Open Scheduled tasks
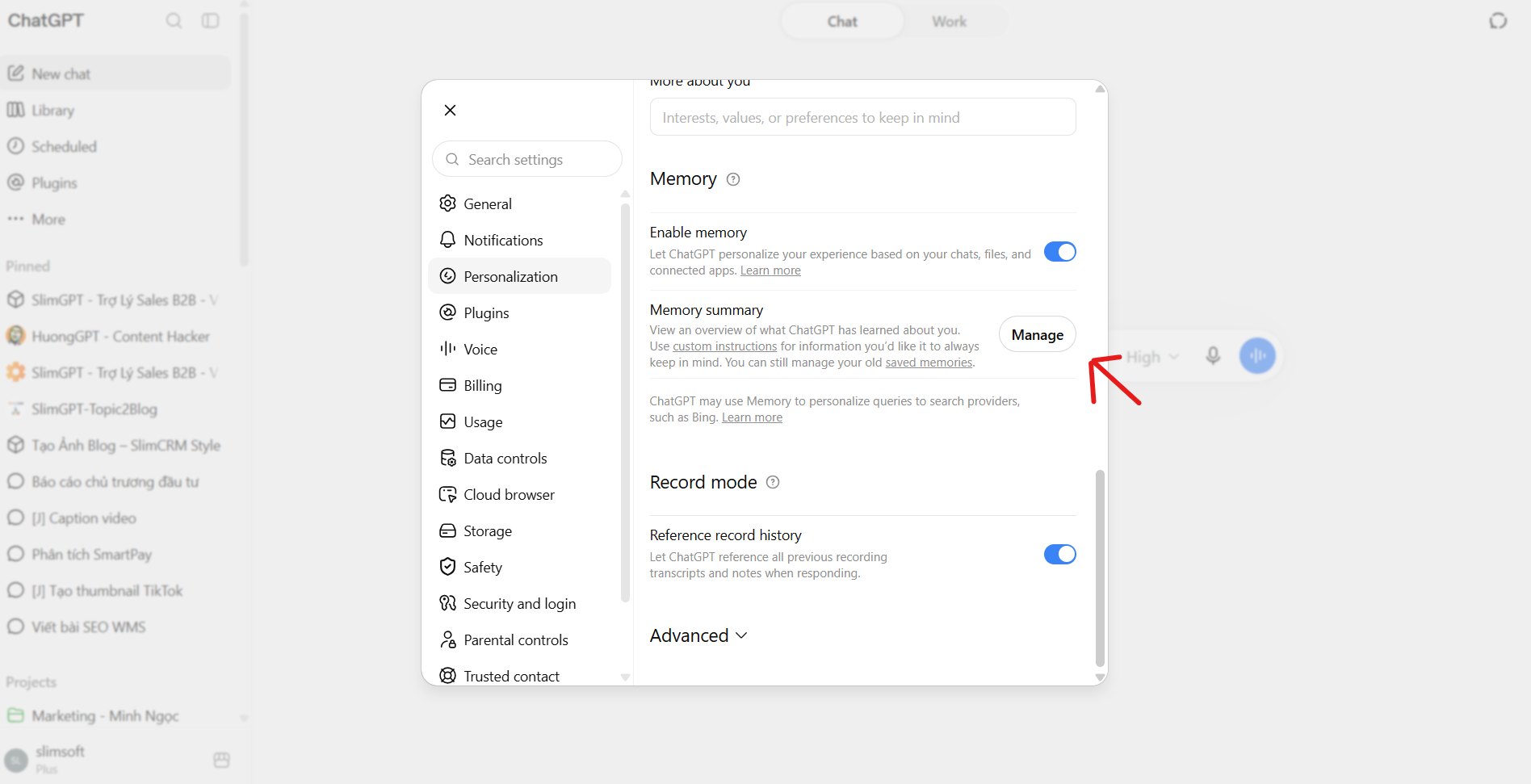The image size is (1531, 784). (115, 146)
